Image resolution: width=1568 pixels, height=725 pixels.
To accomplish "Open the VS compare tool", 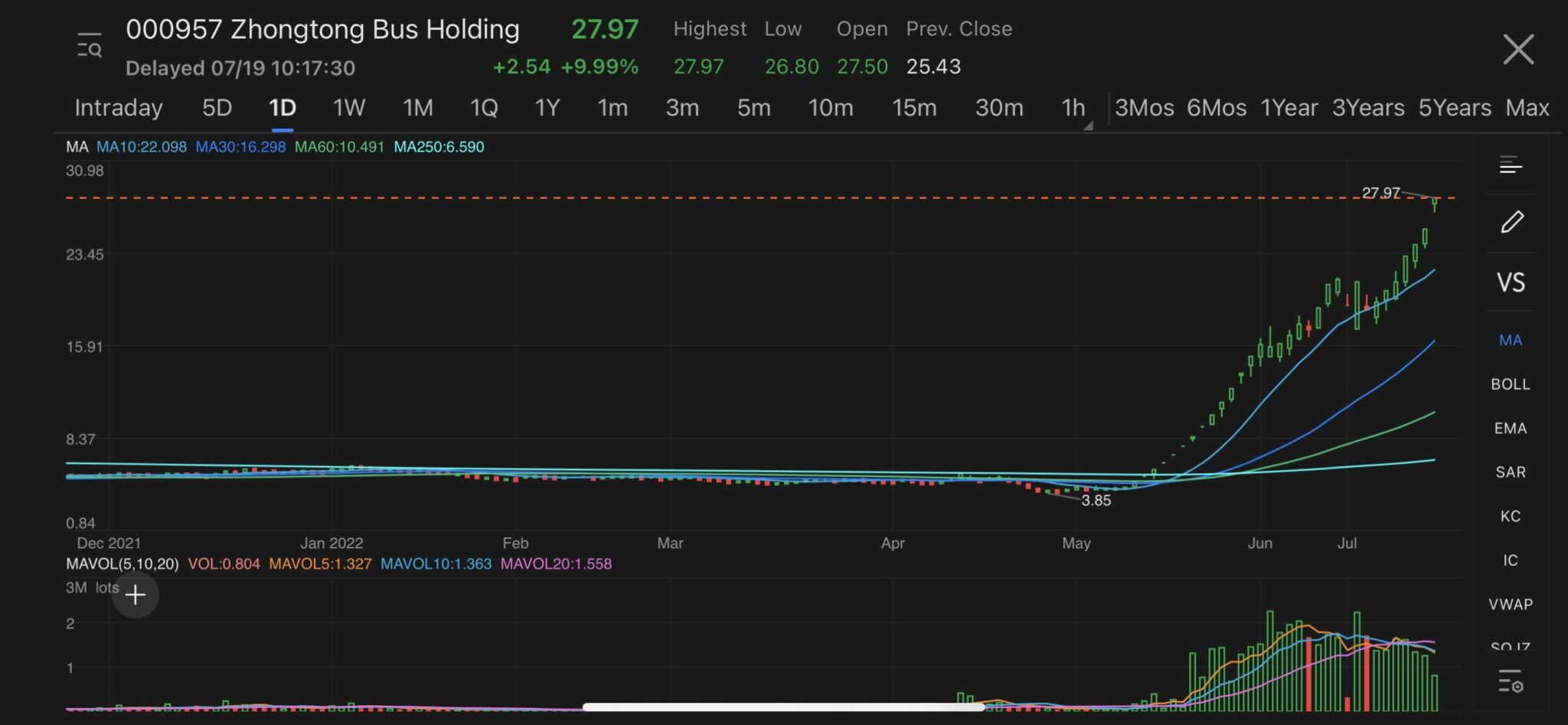I will 1511,282.
